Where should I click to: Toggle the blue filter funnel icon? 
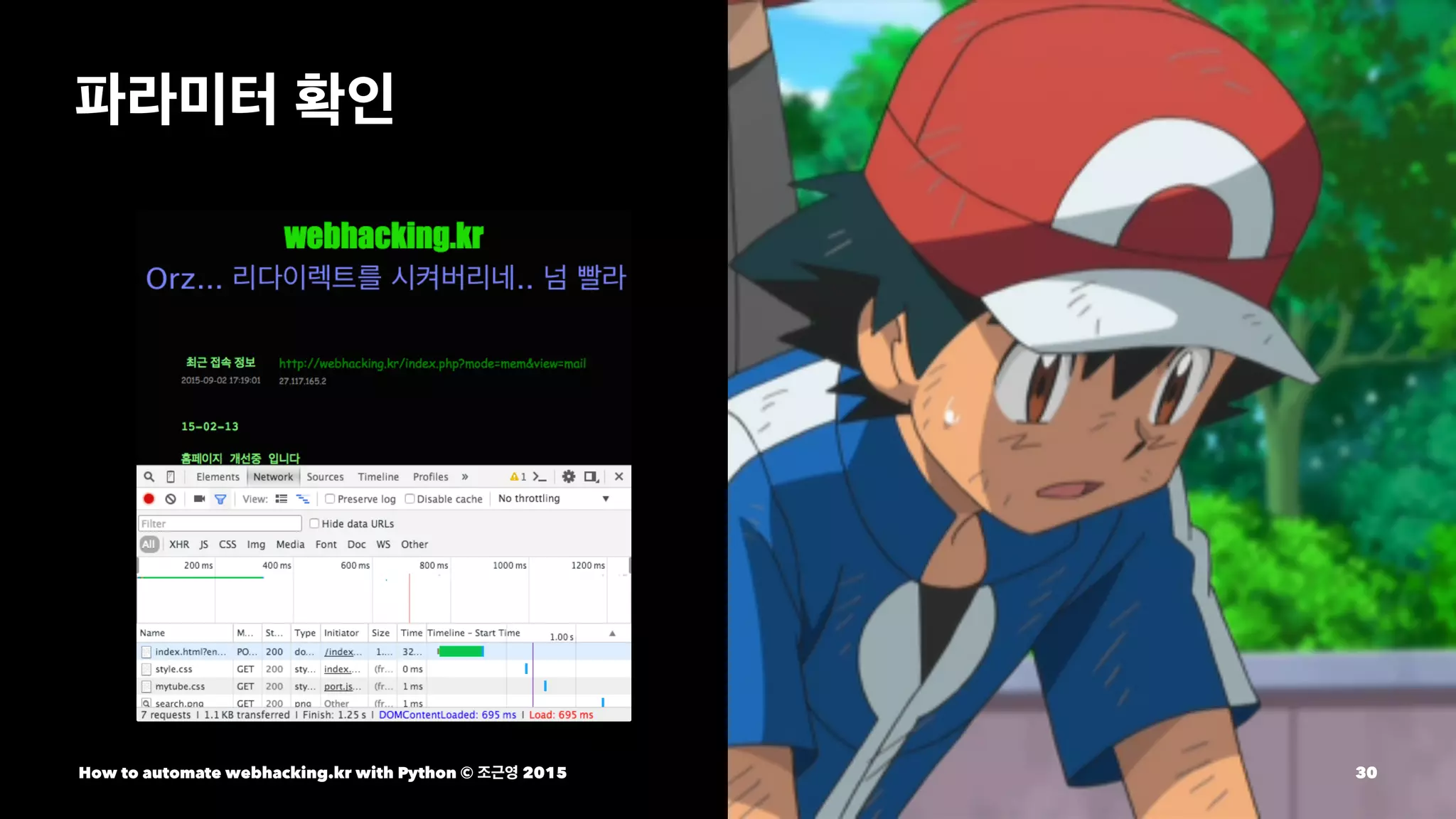(220, 499)
